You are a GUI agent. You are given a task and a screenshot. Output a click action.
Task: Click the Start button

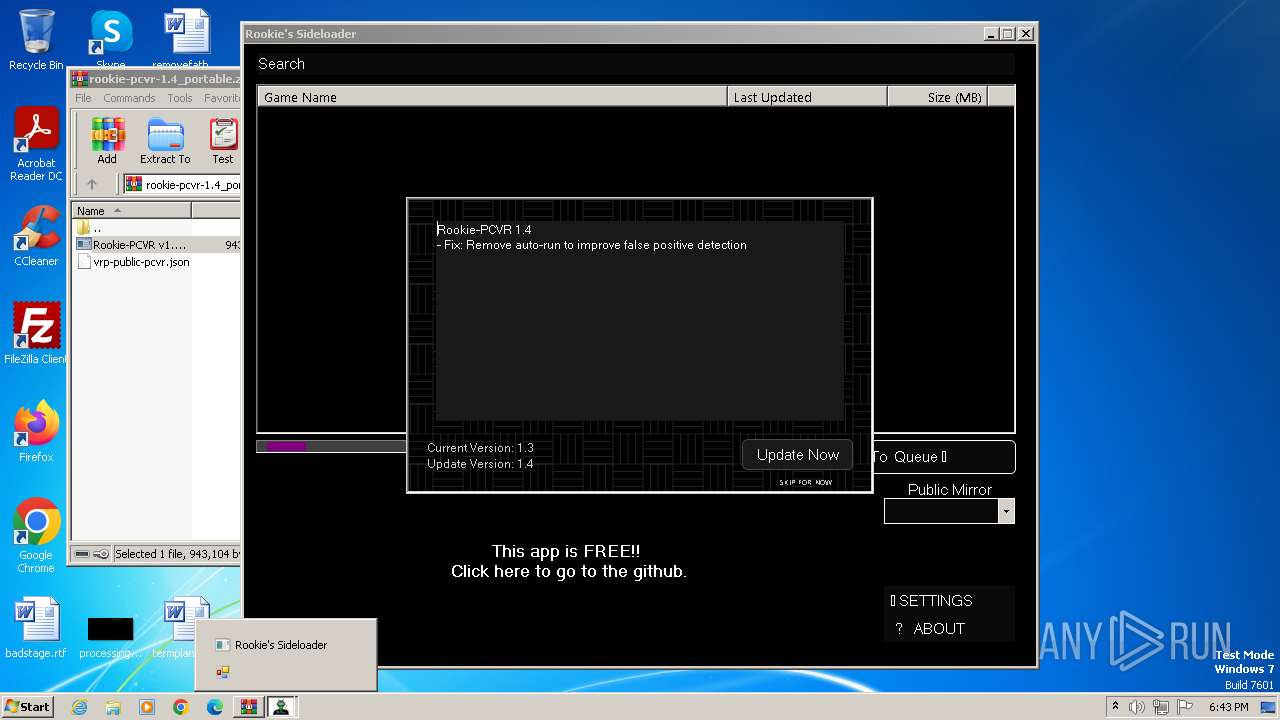pos(27,707)
